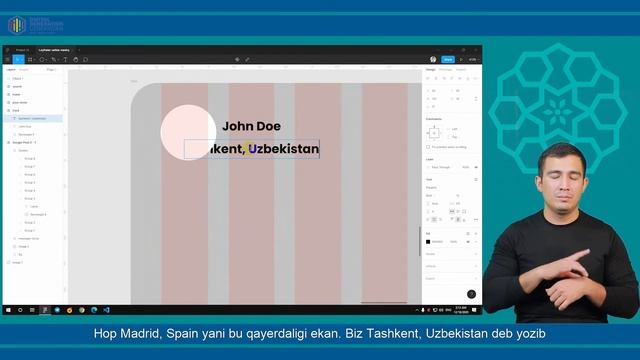640x360 pixels.
Task: Open vertical constraint Top dropdown
Action: [454, 137]
